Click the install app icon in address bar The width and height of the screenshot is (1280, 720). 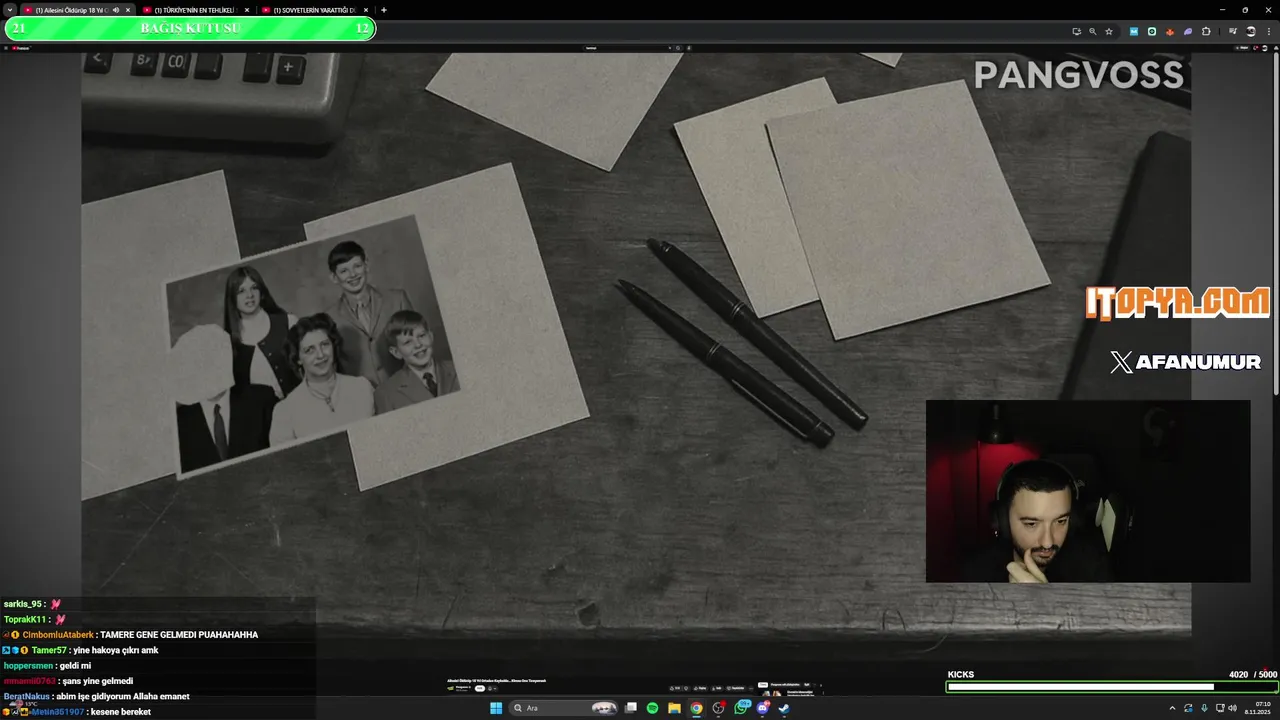(1077, 31)
